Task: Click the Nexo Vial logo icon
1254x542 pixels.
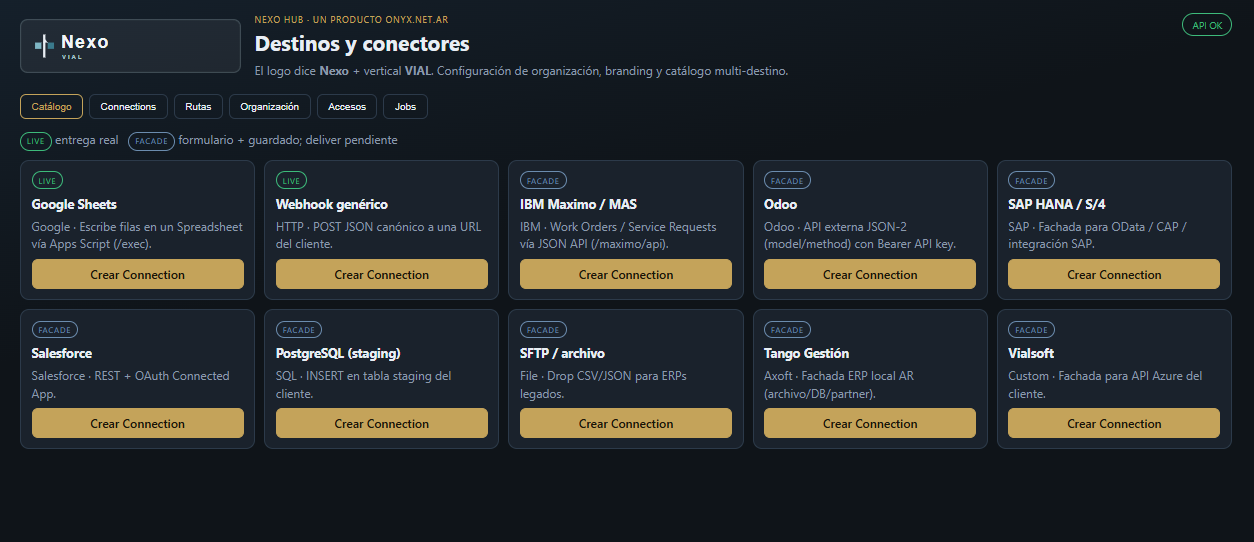Action: 44,45
